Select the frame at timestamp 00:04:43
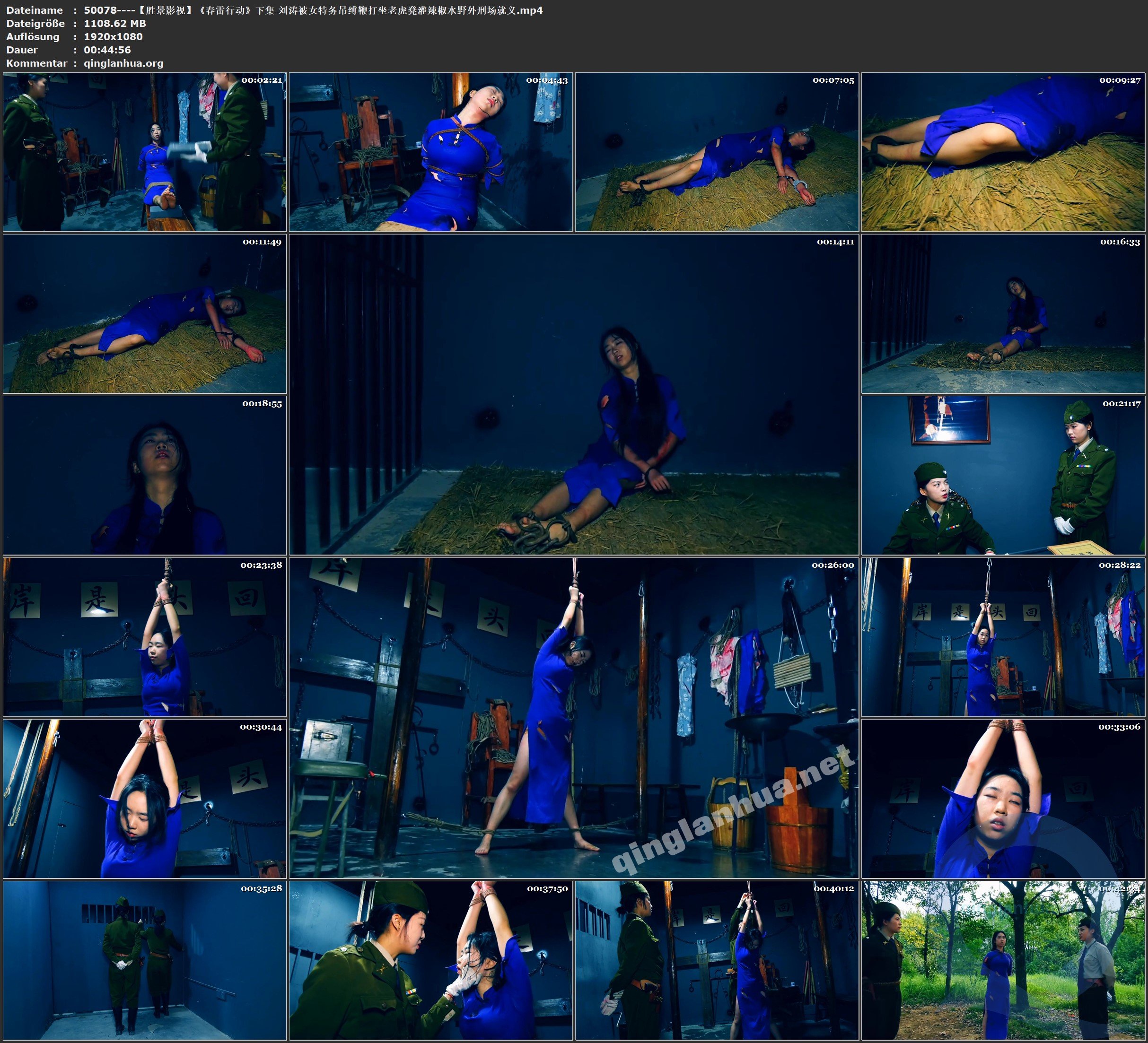The image size is (1148, 1043). click(430, 152)
